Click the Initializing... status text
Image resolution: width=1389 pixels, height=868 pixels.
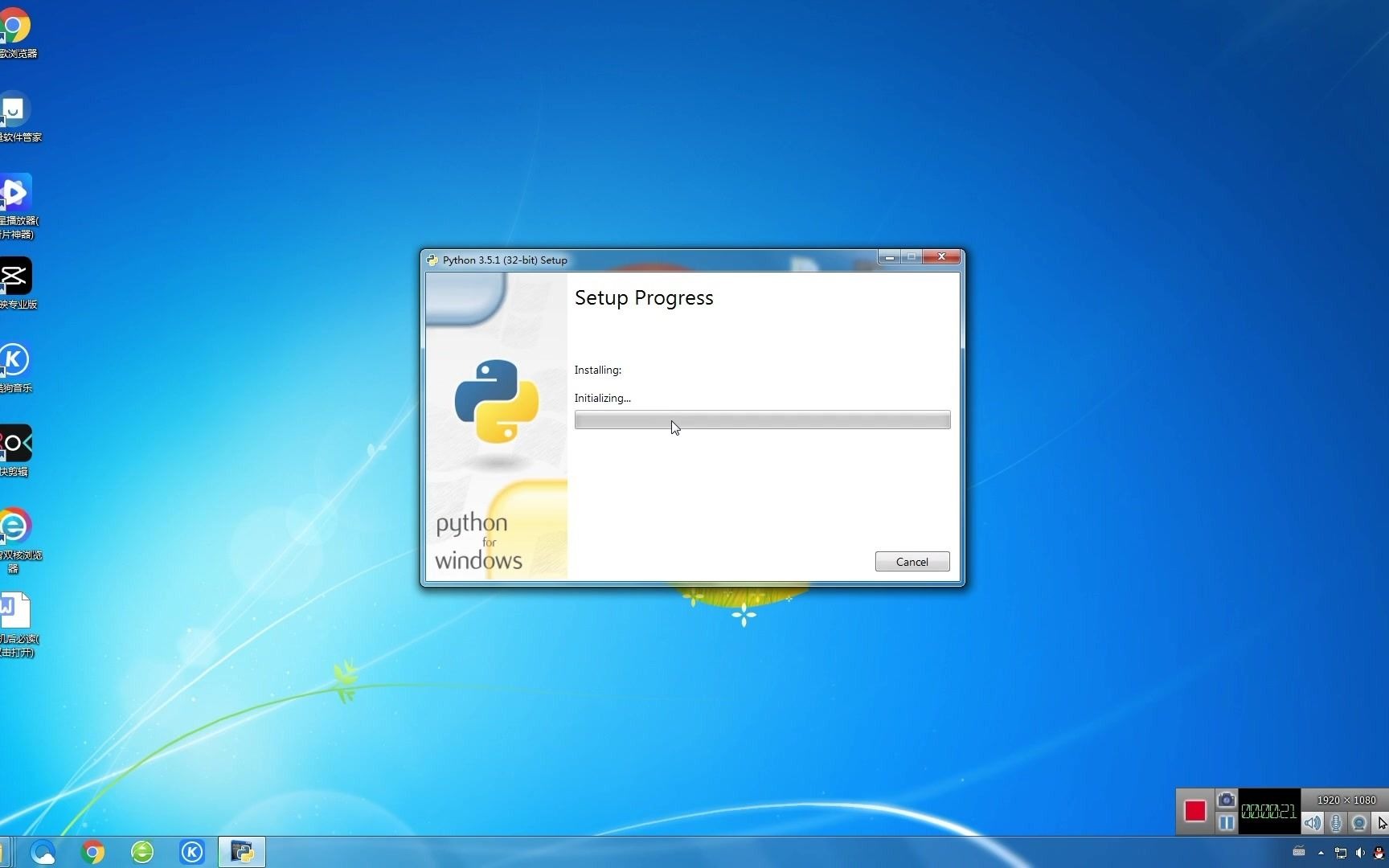602,398
